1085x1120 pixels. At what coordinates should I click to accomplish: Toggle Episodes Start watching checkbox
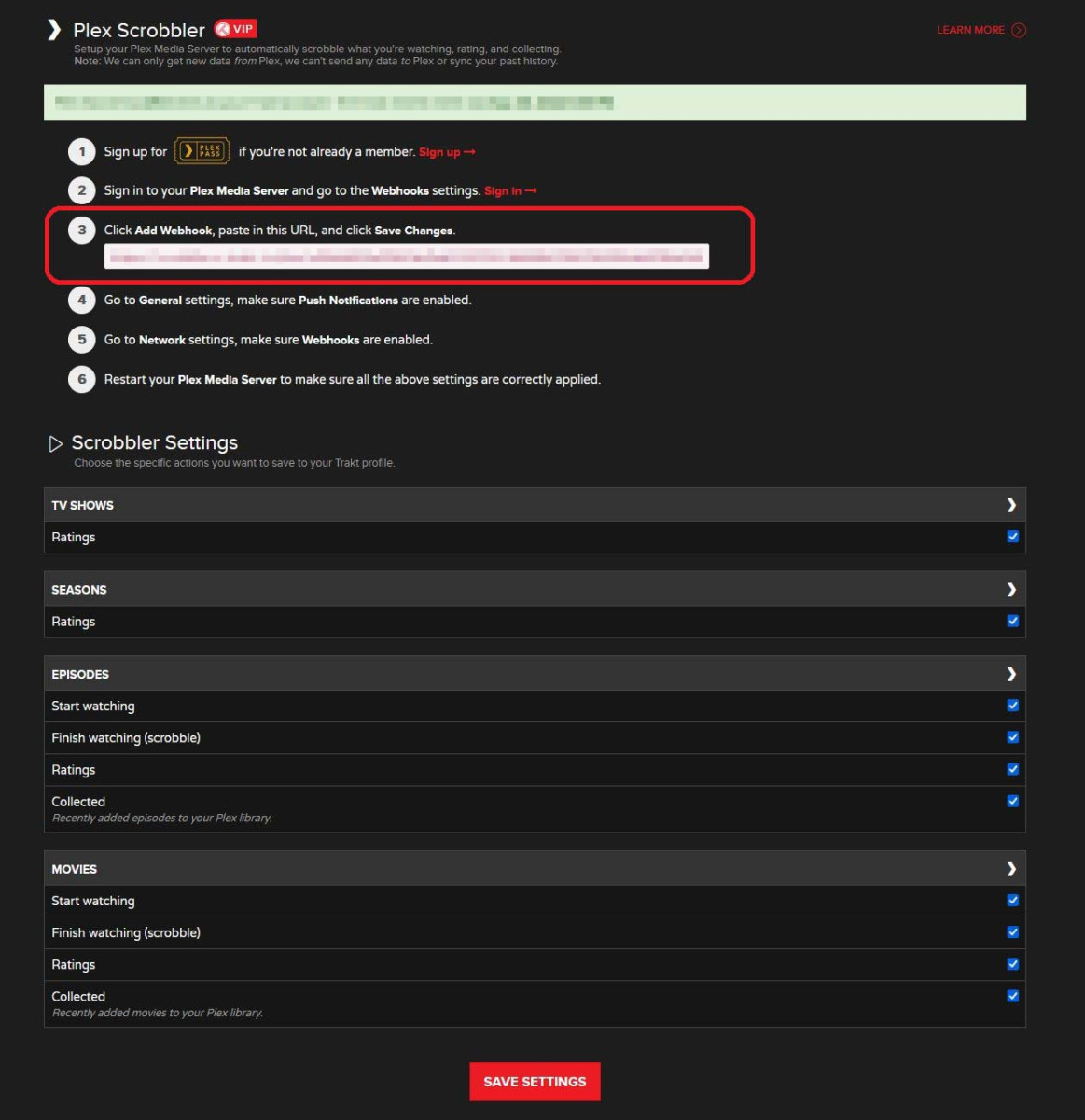click(1012, 706)
